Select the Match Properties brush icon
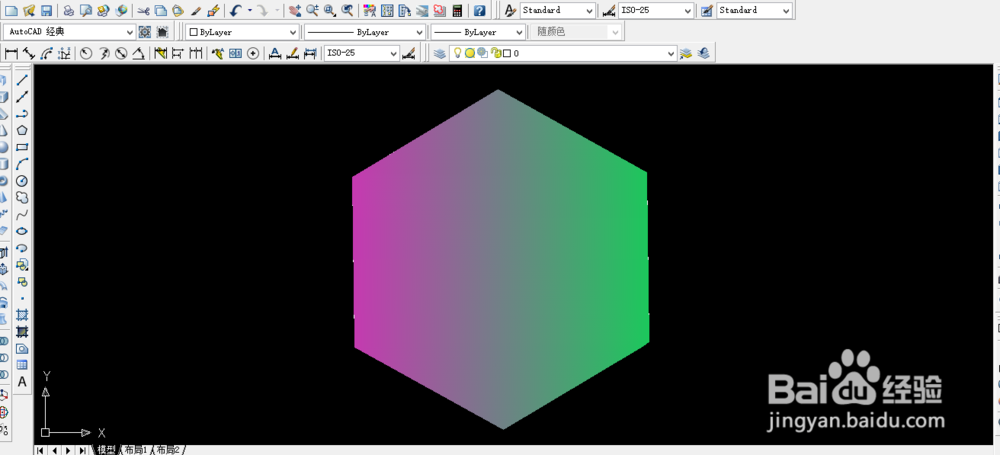Image resolution: width=1000 pixels, height=455 pixels. pos(196,11)
